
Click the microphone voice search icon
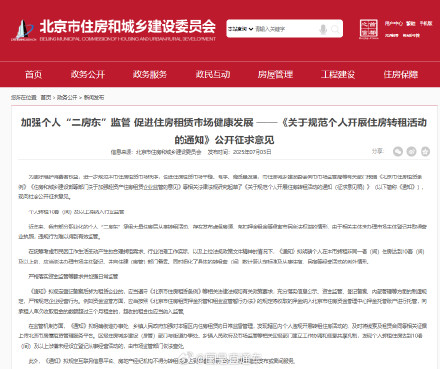323,29
